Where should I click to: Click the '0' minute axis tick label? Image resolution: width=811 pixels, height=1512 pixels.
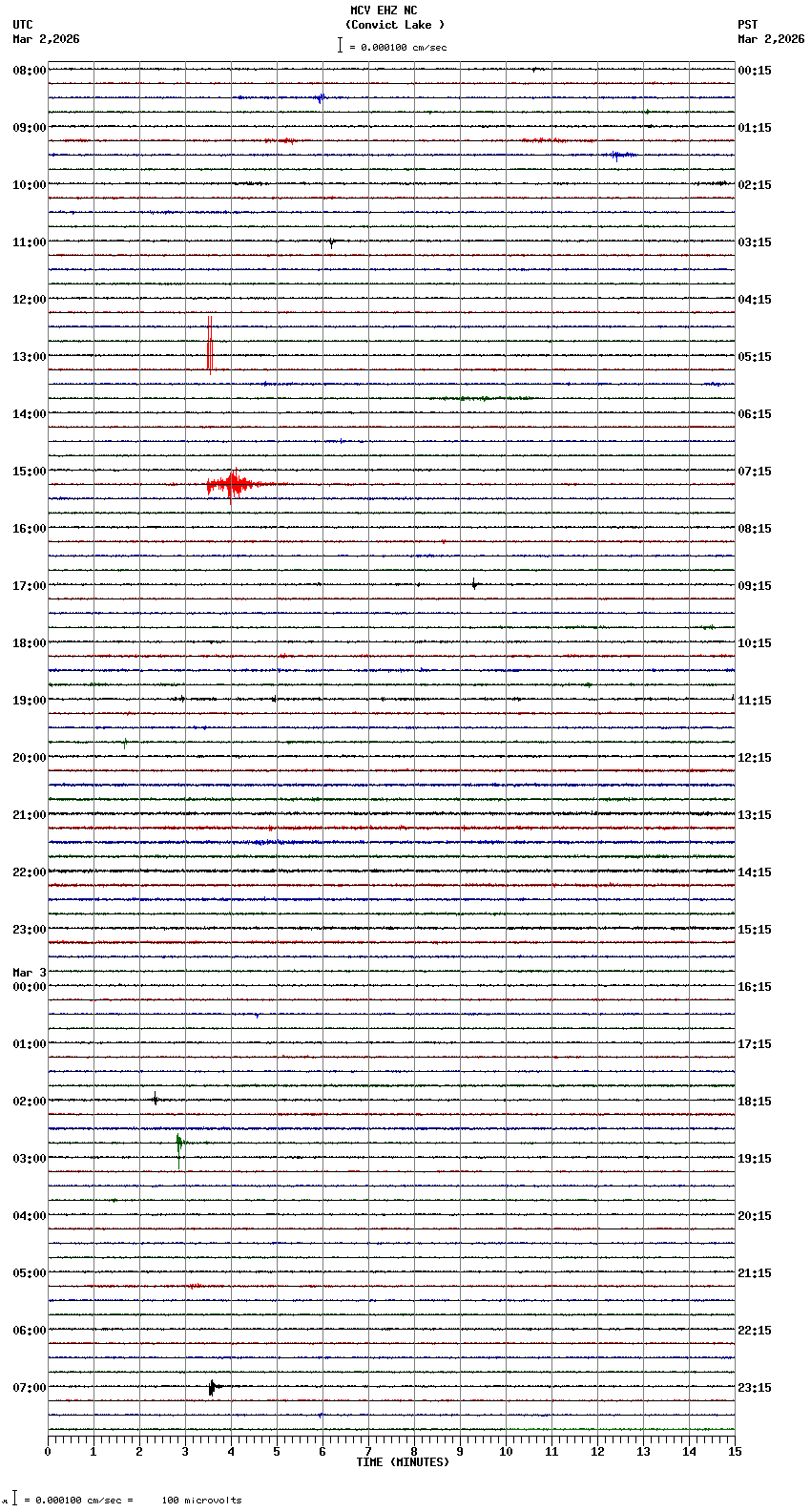tap(48, 1452)
